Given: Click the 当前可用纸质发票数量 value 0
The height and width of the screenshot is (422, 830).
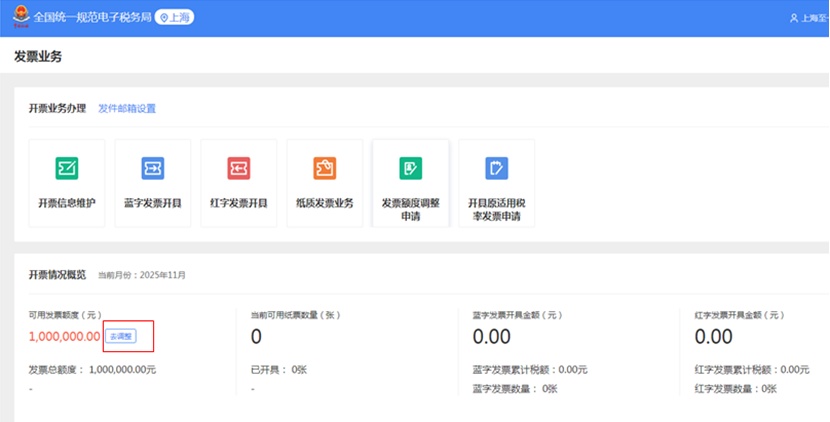Looking at the screenshot, I should tap(256, 337).
